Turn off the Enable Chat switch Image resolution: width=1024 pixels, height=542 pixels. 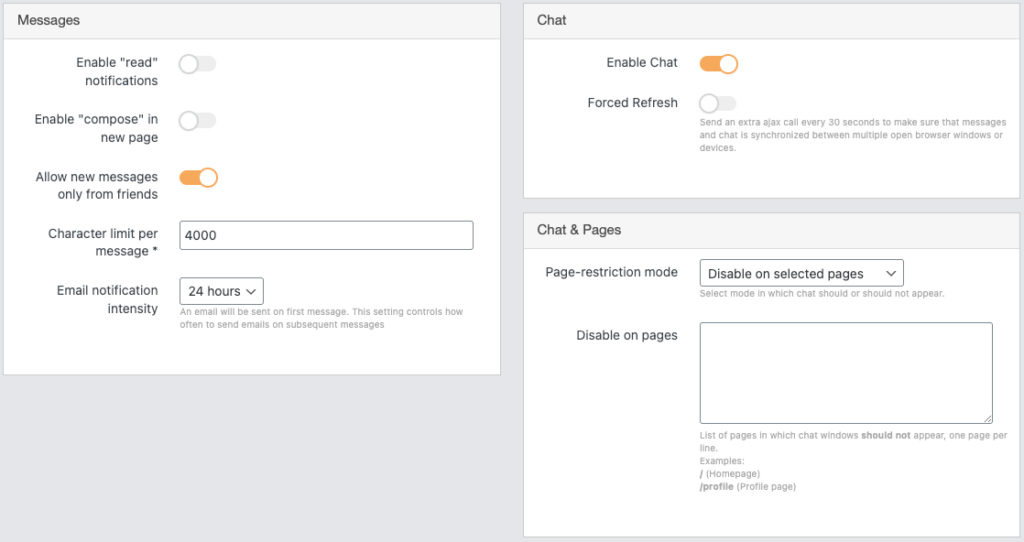[x=718, y=64]
